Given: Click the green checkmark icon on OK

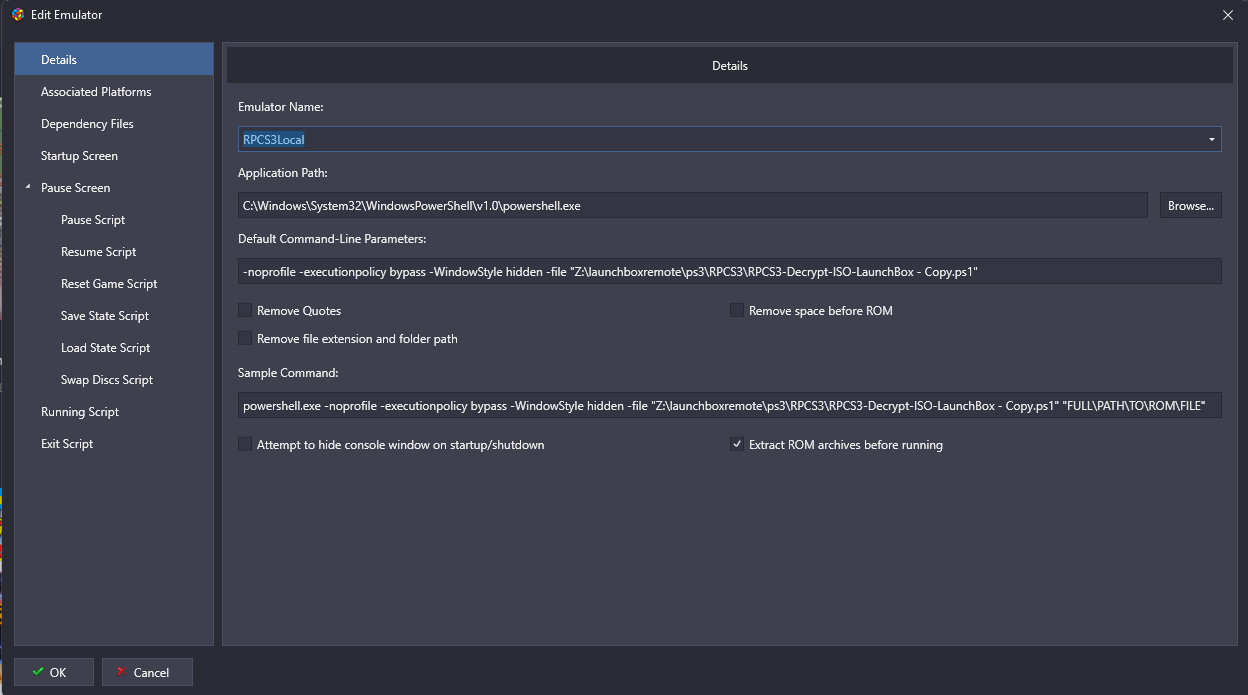Looking at the screenshot, I should [38, 672].
